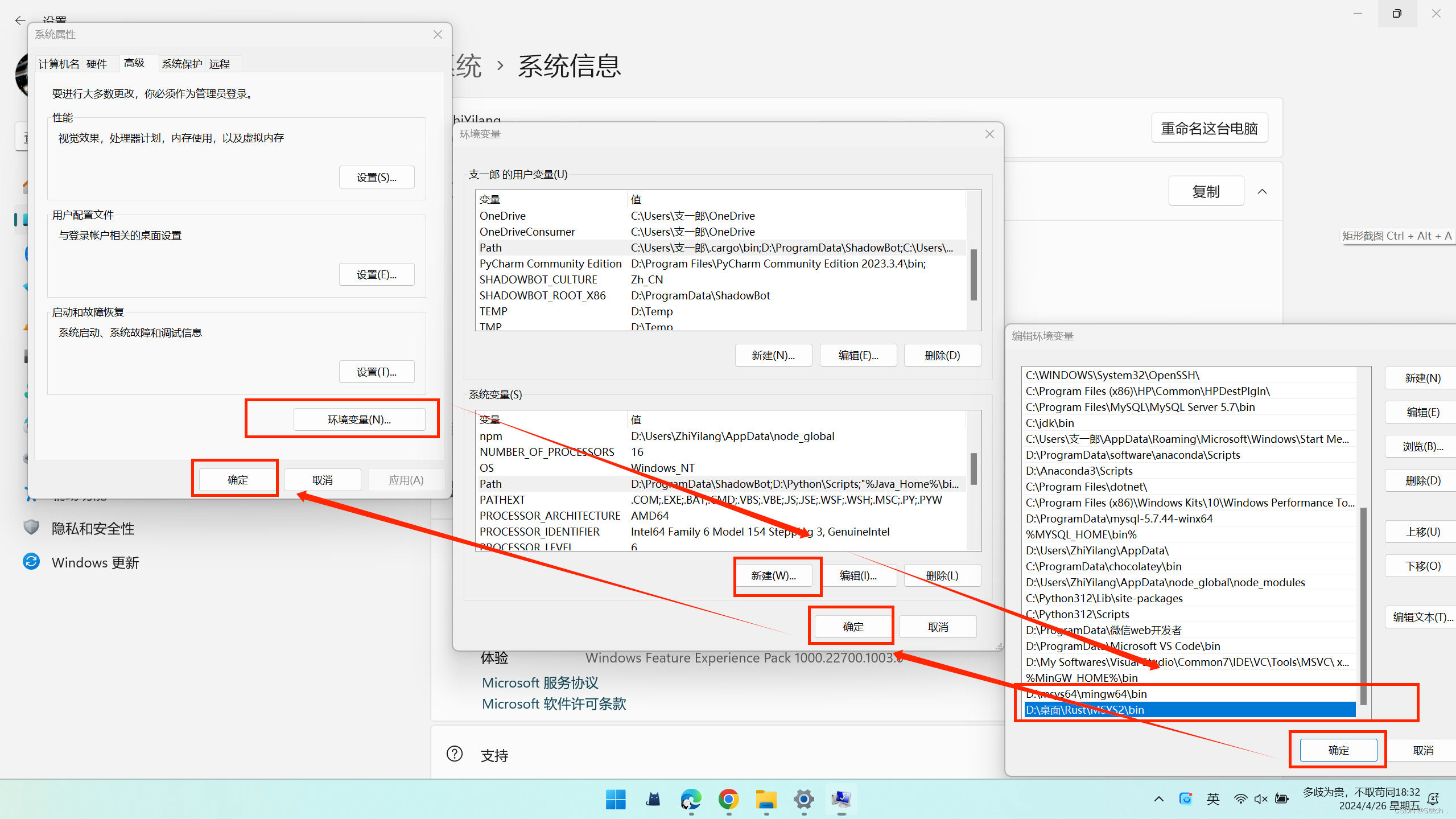The height and width of the screenshot is (819, 1456).
Task: Switch to the 硬件 tab
Action: point(97,64)
